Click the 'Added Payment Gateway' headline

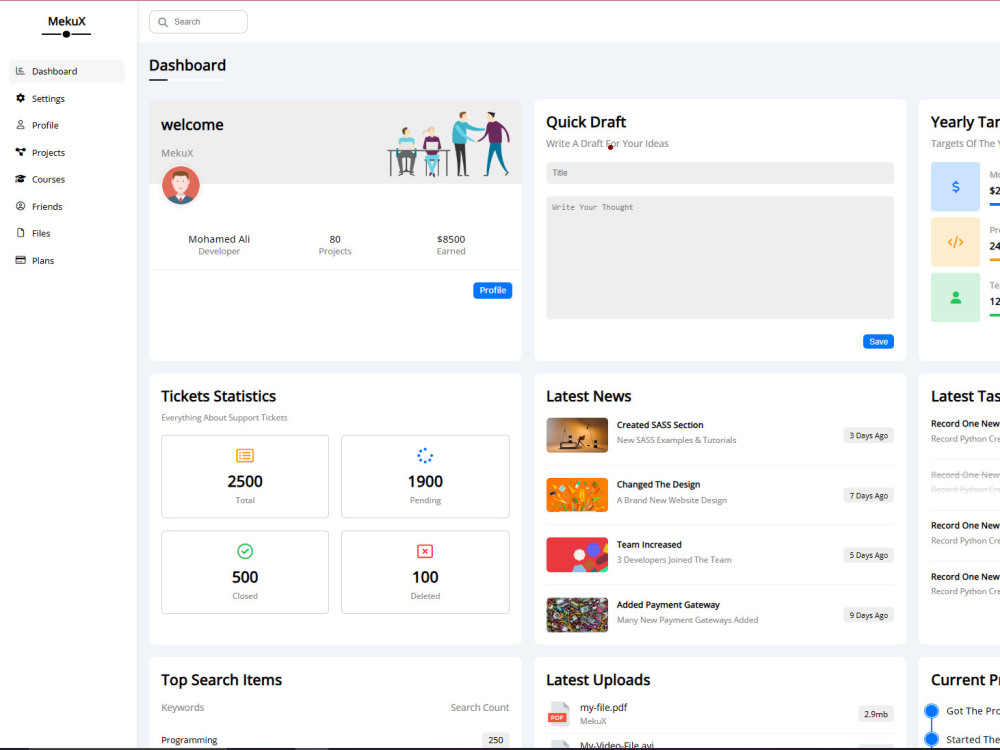pos(668,605)
